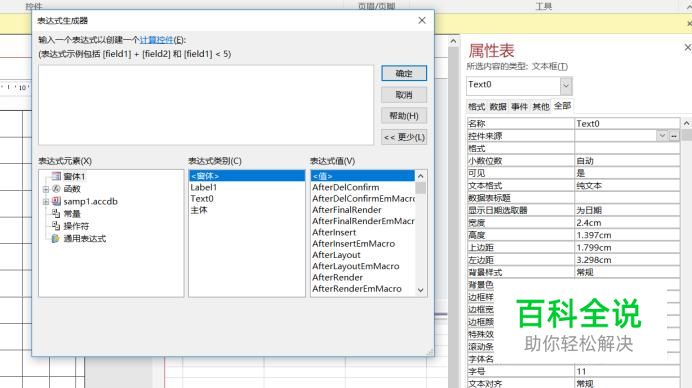Switch to the 其他 tab in property sheet

pos(541,106)
